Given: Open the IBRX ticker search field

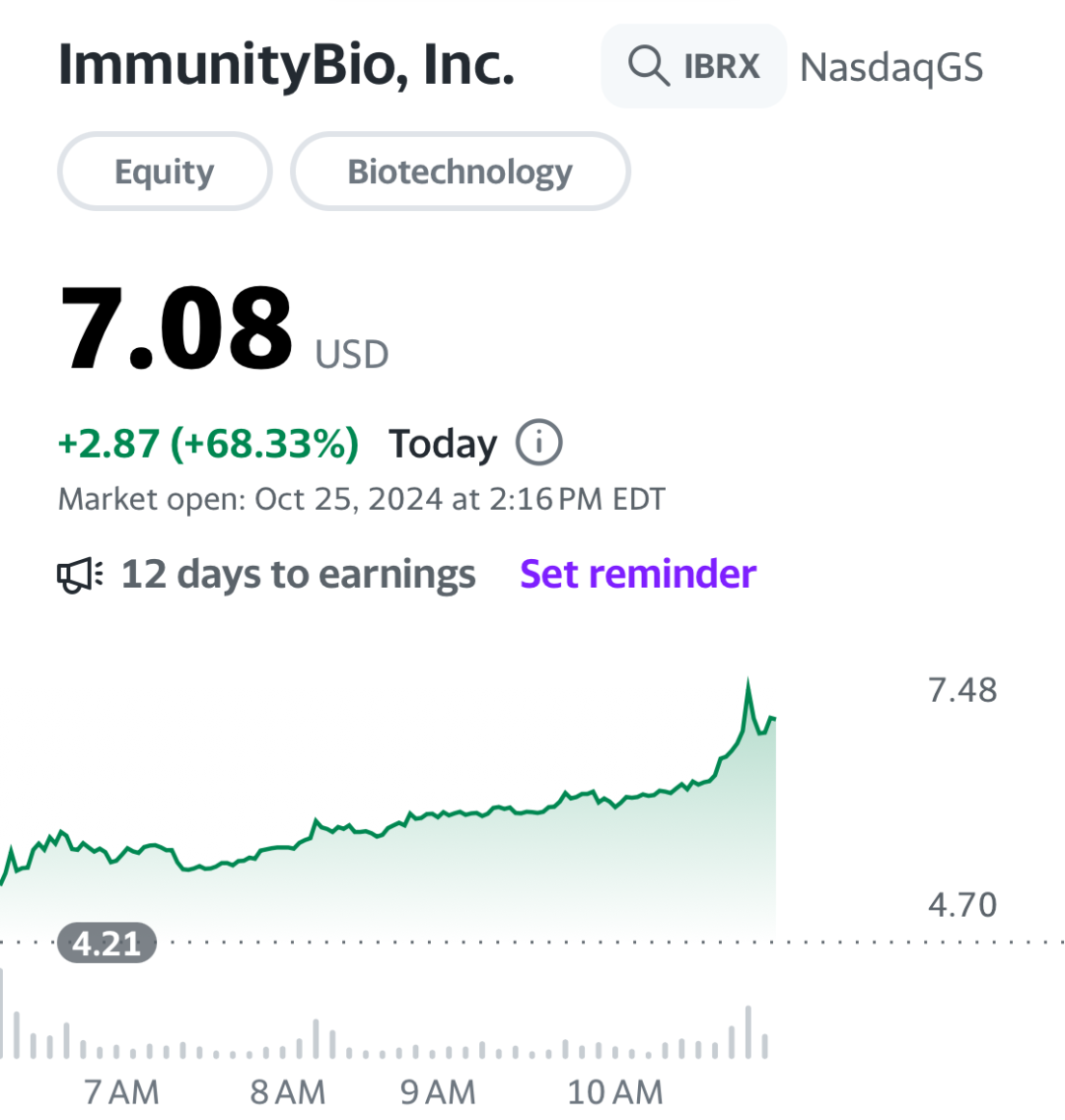Looking at the screenshot, I should (693, 66).
